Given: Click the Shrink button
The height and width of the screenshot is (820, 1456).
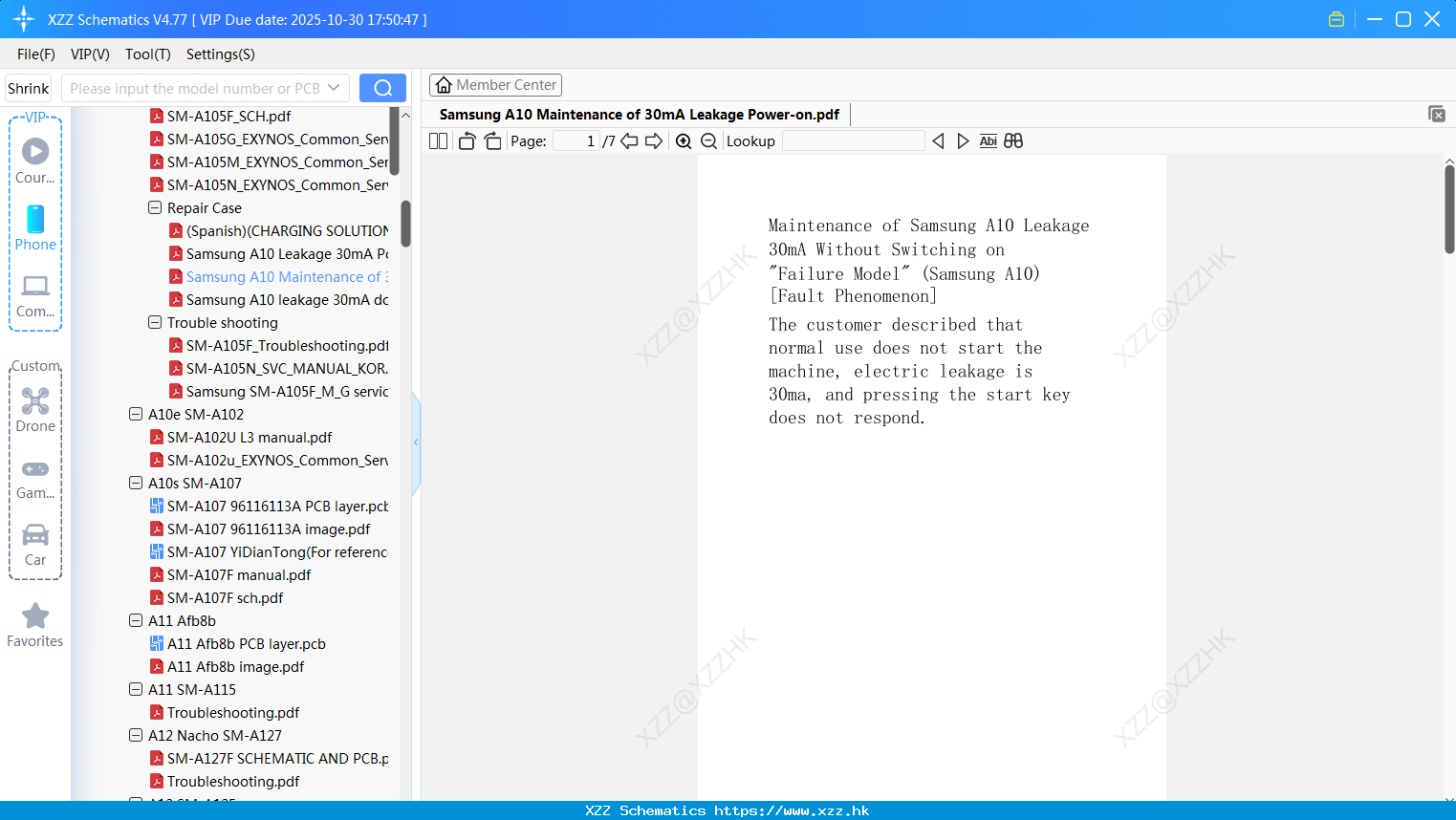Looking at the screenshot, I should pos(29,88).
